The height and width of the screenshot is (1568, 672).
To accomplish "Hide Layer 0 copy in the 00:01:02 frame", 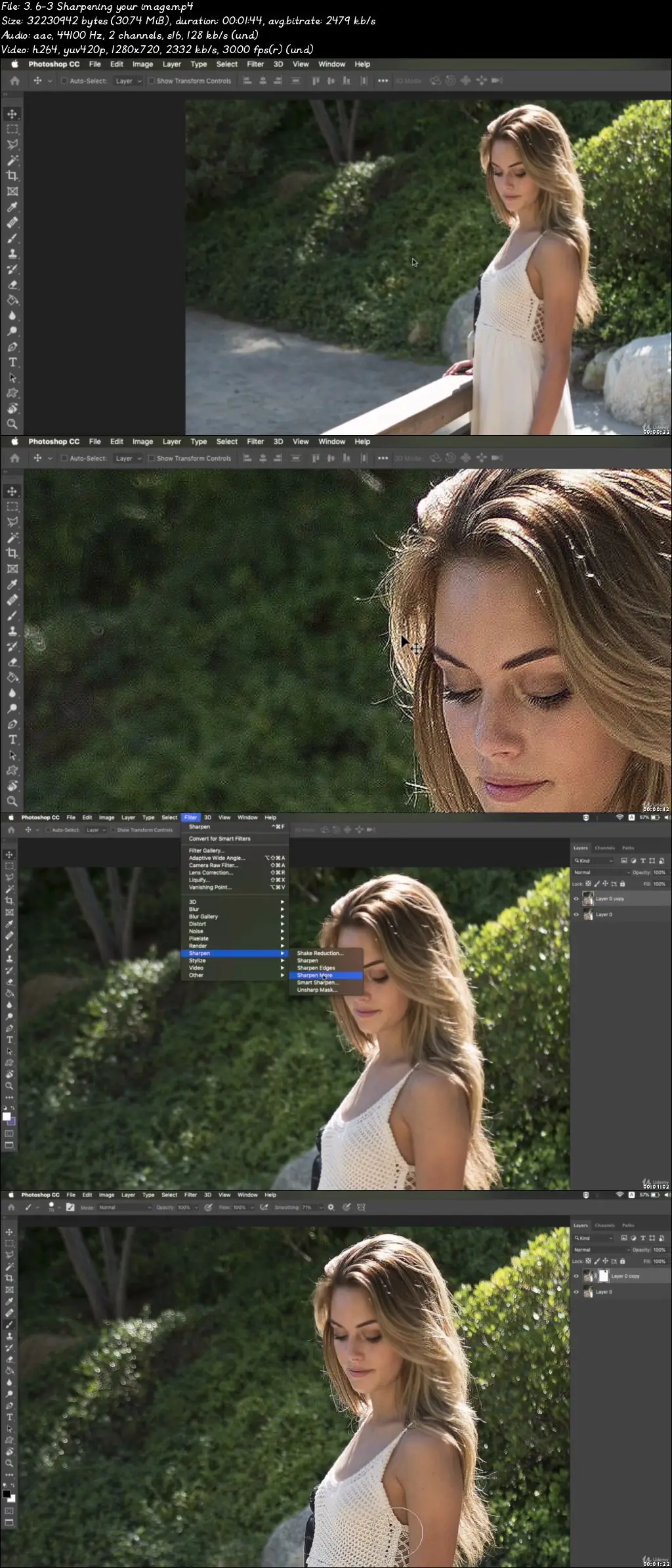I will click(576, 899).
